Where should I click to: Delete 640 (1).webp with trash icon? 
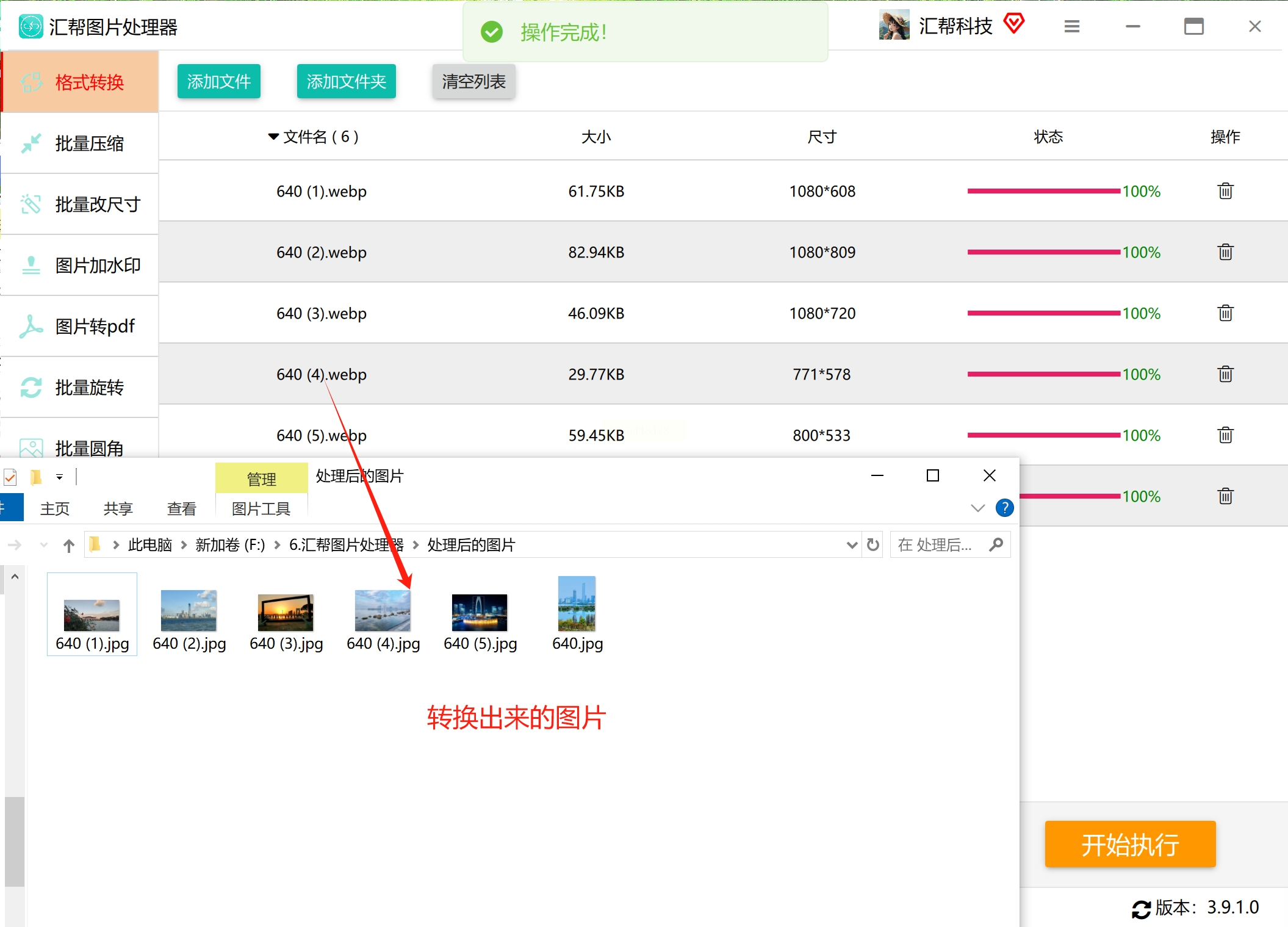(1225, 191)
